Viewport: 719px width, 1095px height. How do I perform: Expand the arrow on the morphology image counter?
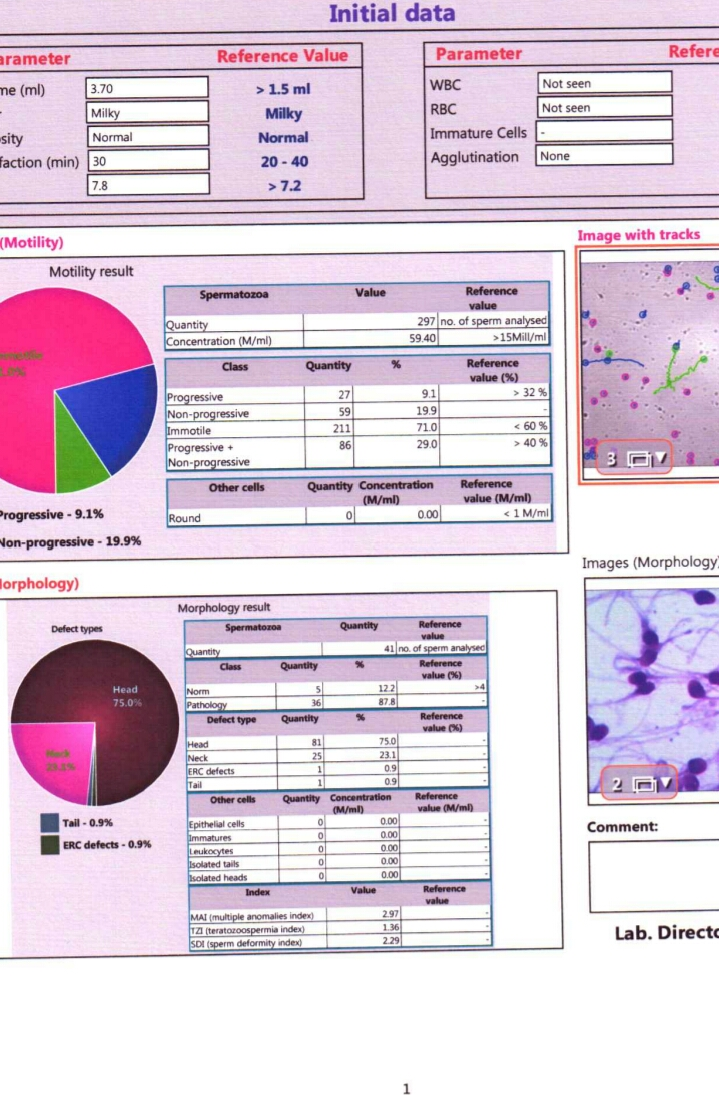[665, 784]
